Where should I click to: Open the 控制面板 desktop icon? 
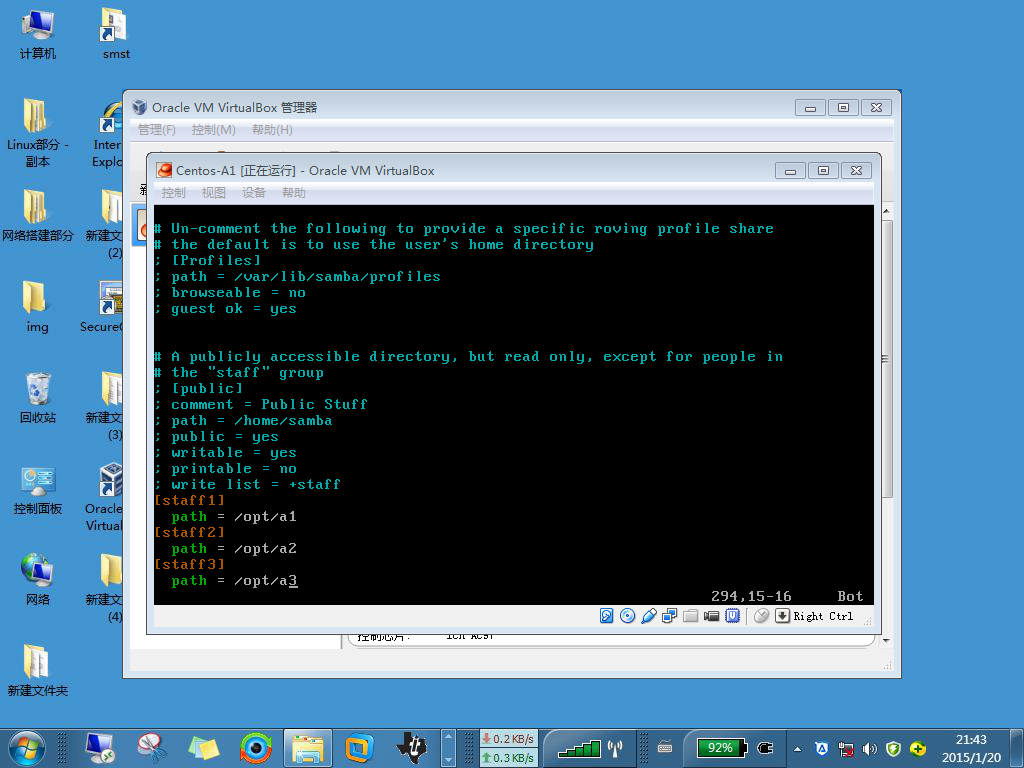point(37,488)
